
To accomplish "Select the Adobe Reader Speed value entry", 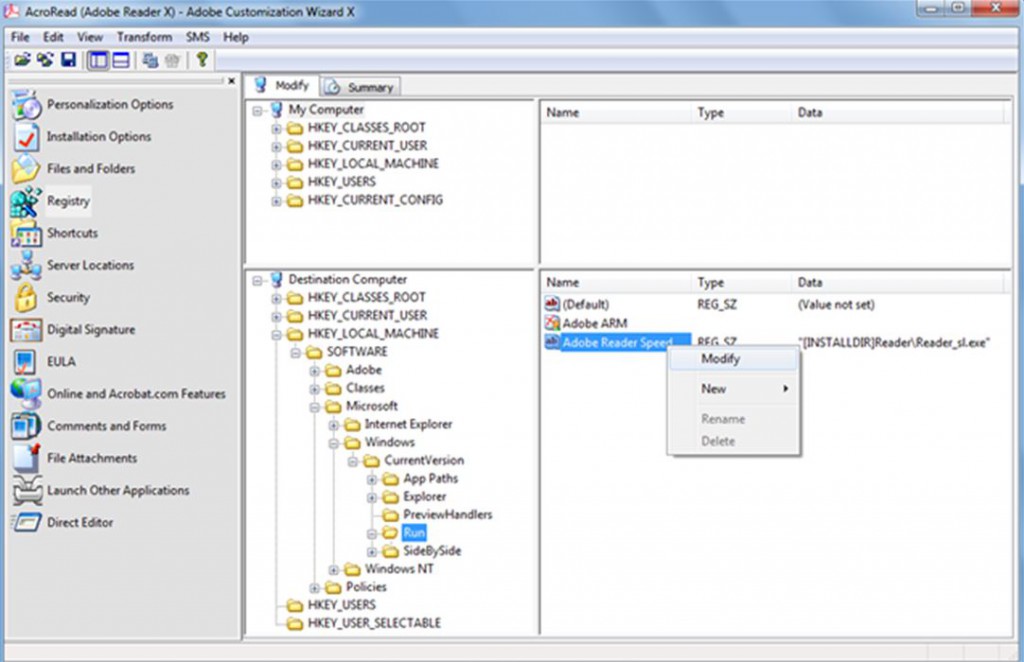I will (x=617, y=342).
